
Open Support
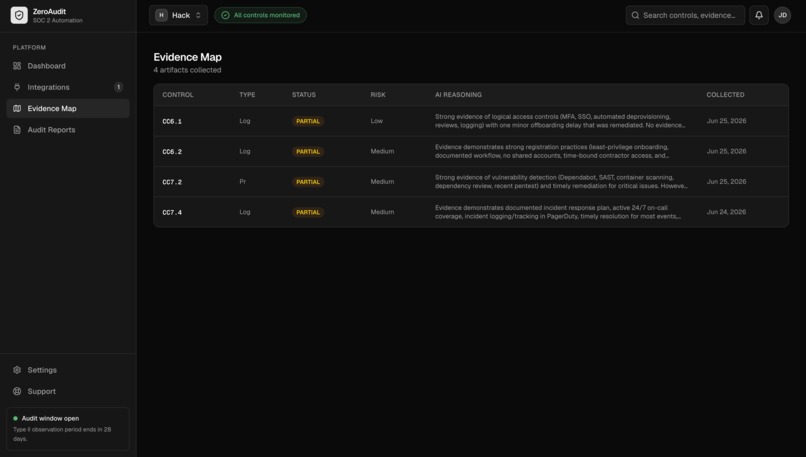[68, 391]
